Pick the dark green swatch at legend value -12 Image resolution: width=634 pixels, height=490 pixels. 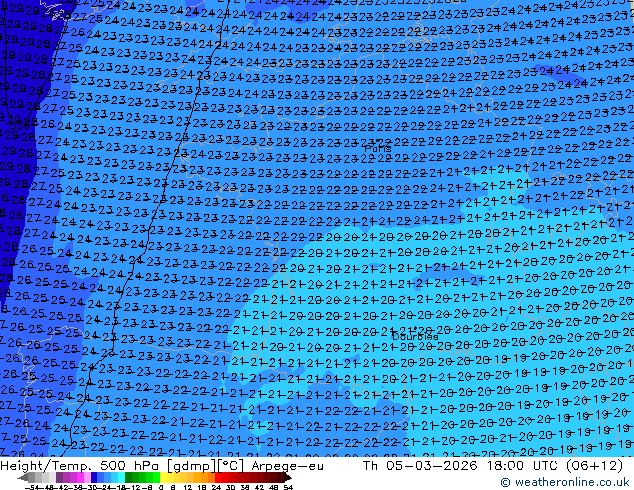(x=129, y=477)
